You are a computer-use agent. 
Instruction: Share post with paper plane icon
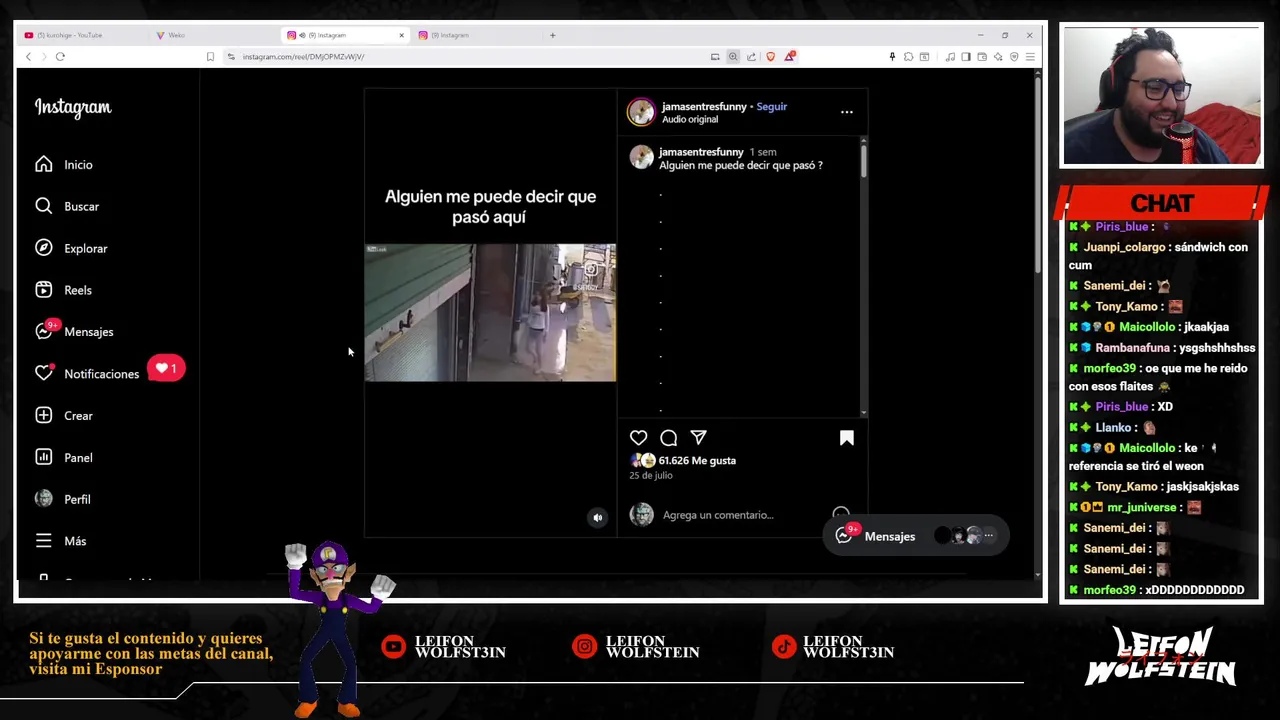point(699,438)
